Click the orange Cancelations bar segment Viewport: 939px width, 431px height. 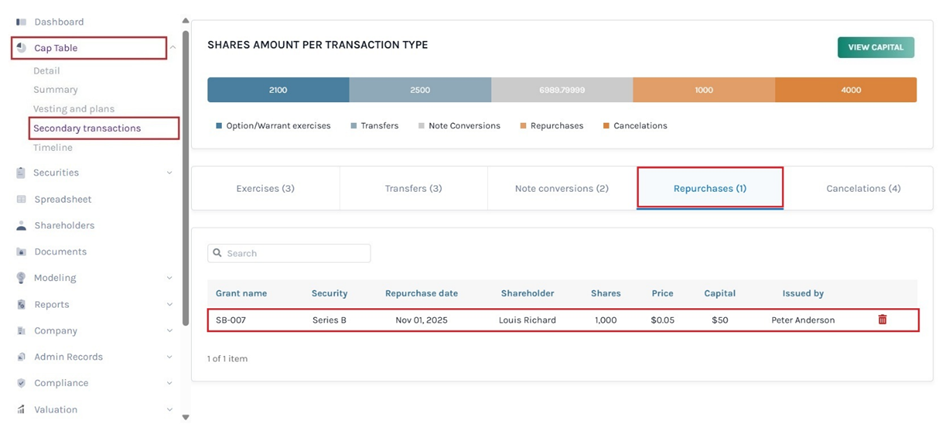click(x=850, y=90)
